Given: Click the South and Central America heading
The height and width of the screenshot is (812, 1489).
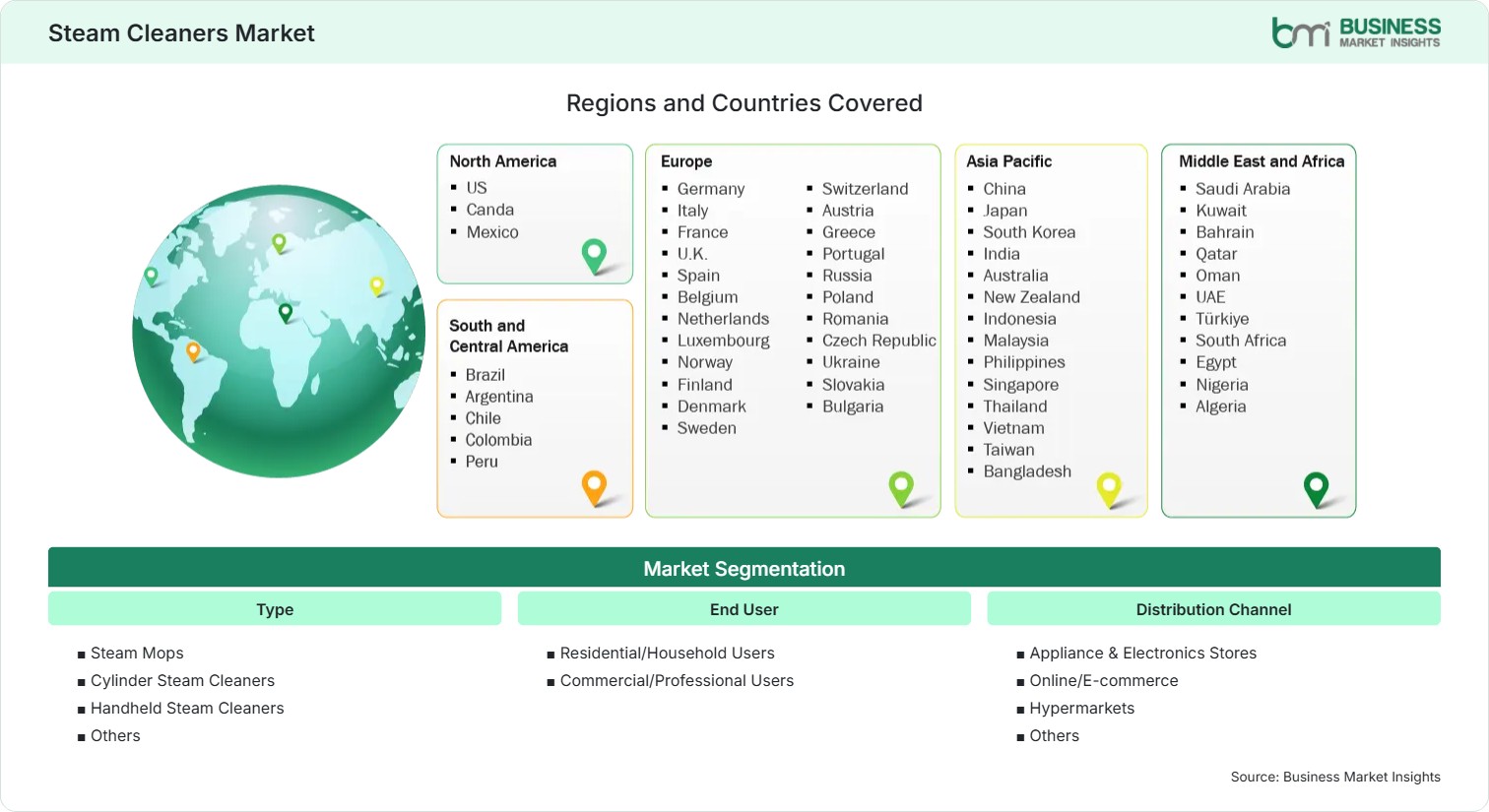Looking at the screenshot, I should pyautogui.click(x=509, y=336).
